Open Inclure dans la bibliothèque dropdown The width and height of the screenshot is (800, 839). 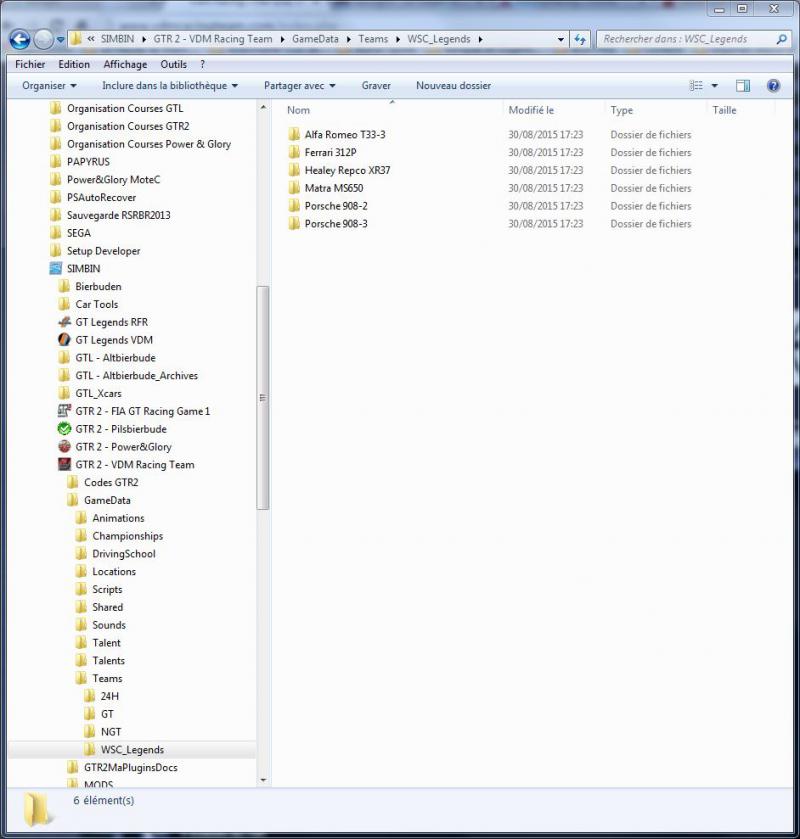coord(170,86)
